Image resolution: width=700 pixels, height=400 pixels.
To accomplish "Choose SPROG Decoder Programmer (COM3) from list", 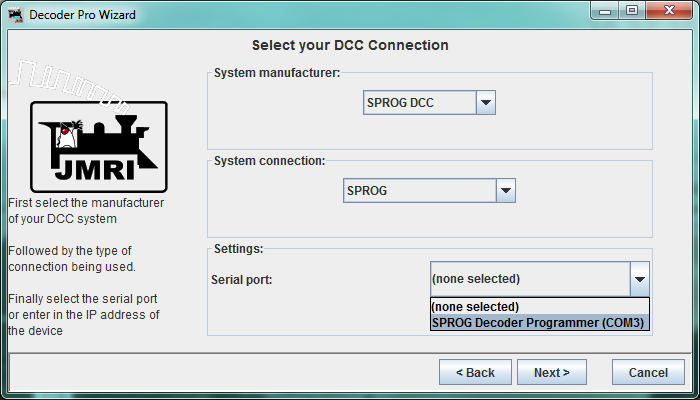I will (x=539, y=323).
